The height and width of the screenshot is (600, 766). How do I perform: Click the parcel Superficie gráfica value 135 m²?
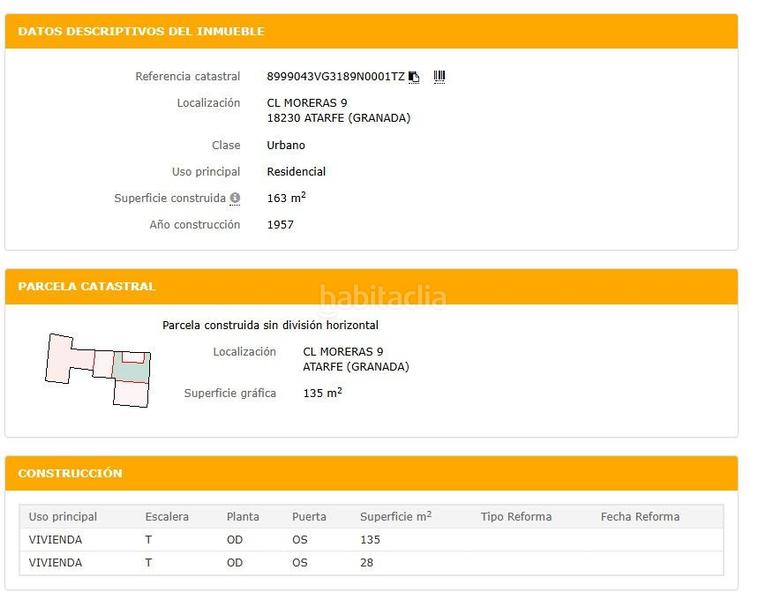coord(322,393)
